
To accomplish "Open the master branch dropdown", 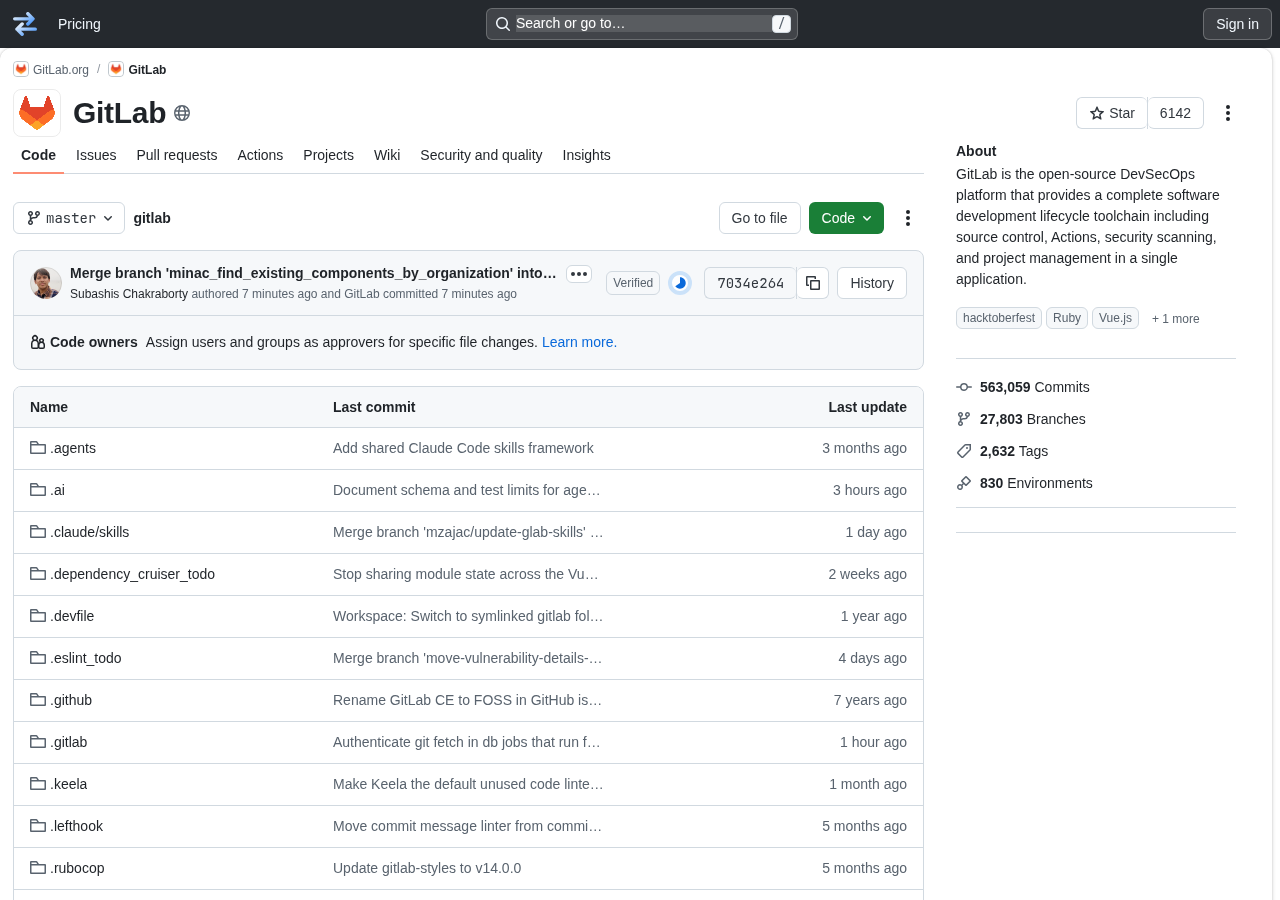I will (x=69, y=218).
